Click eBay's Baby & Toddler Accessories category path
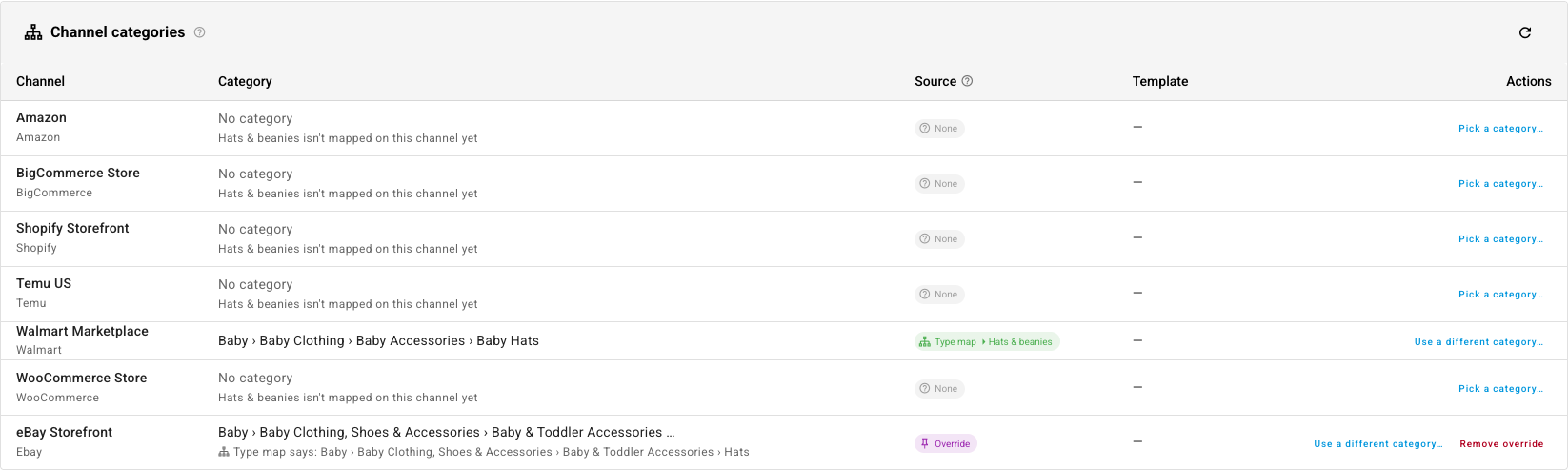The image size is (1568, 471). click(446, 432)
